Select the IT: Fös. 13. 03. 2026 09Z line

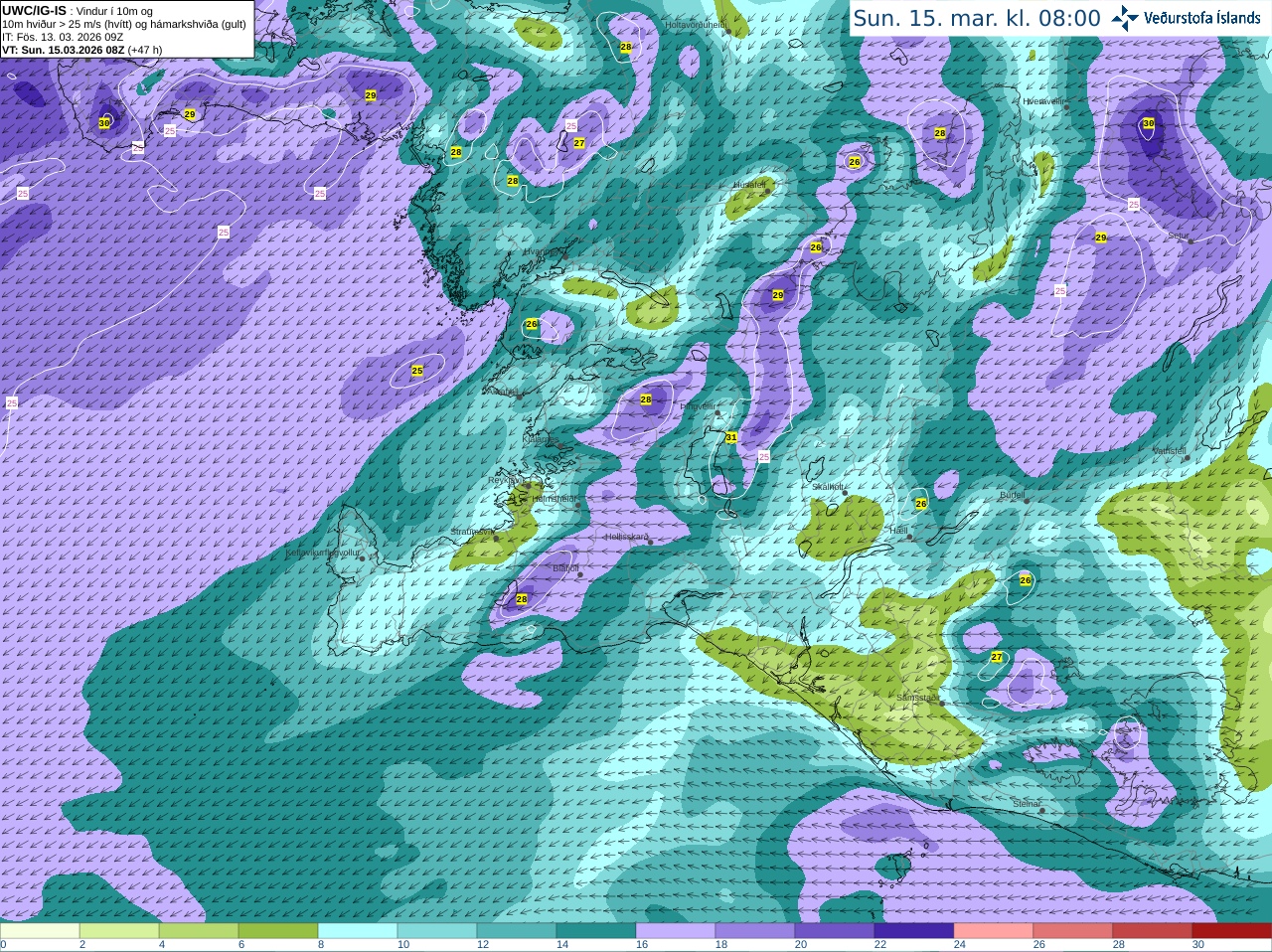pos(63,37)
